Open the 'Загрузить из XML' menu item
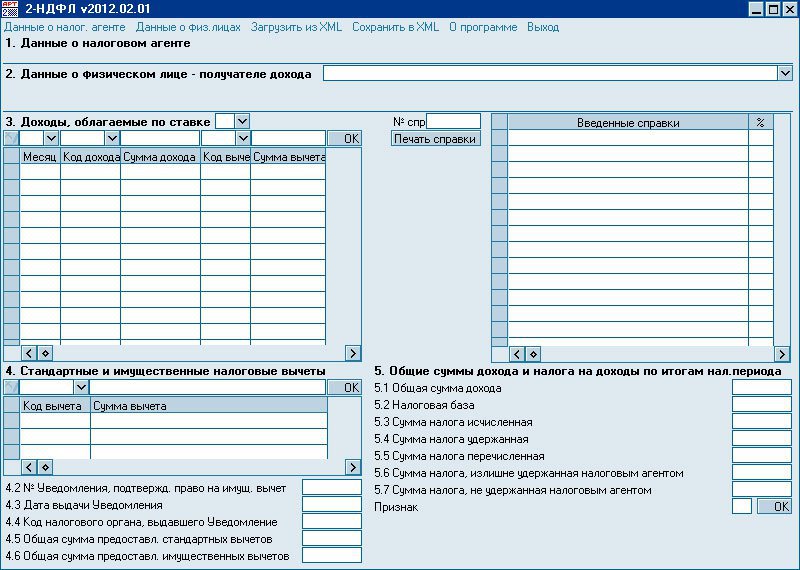The image size is (800, 570). (296, 27)
